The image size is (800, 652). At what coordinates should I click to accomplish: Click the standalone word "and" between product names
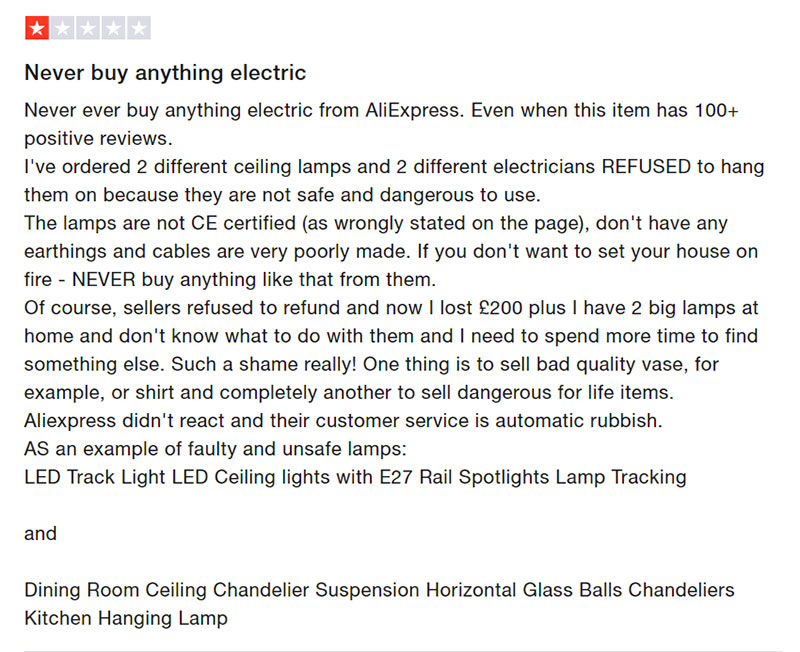pyautogui.click(x=41, y=533)
